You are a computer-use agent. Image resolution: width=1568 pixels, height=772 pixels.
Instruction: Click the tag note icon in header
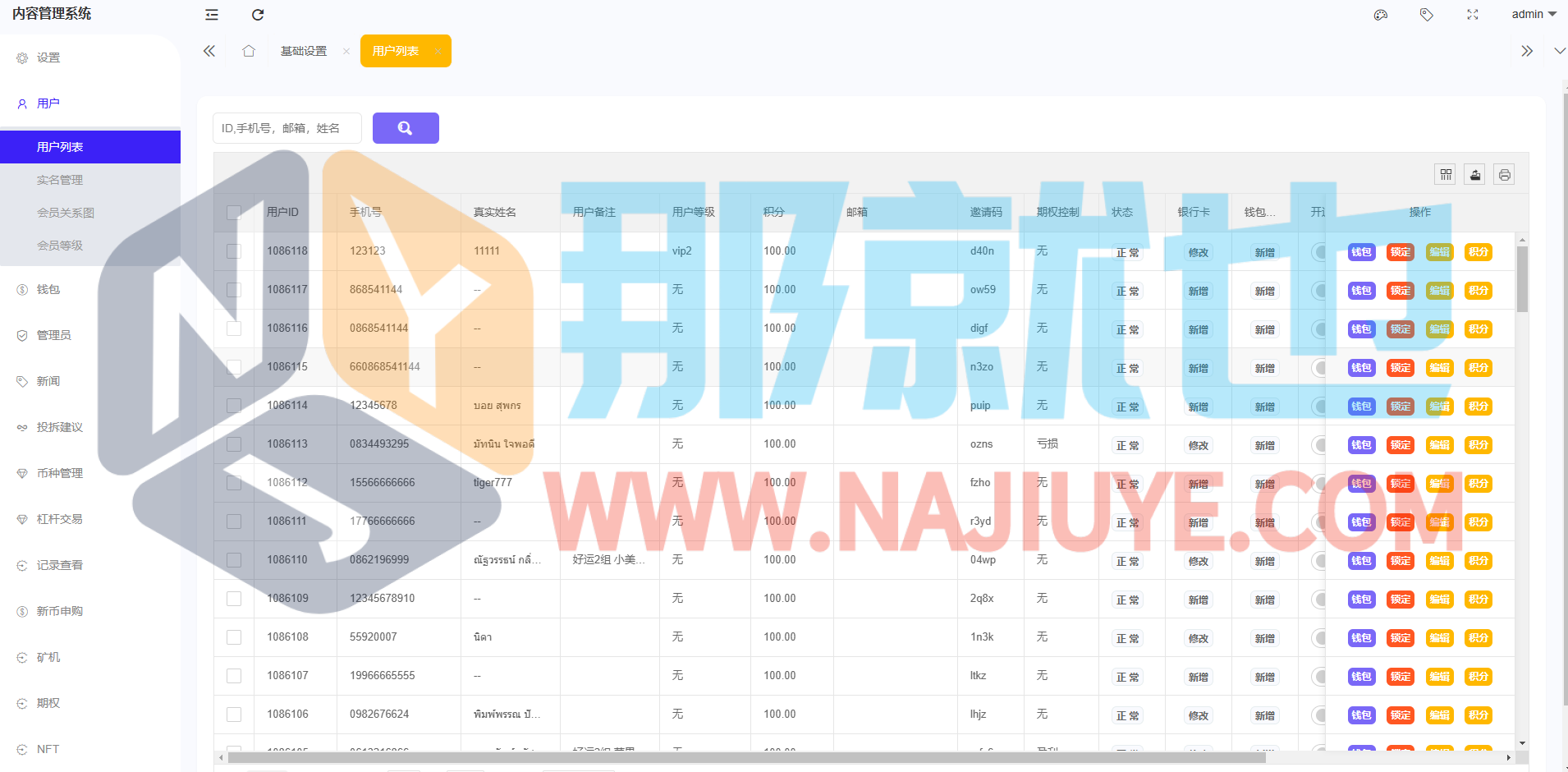click(1427, 15)
